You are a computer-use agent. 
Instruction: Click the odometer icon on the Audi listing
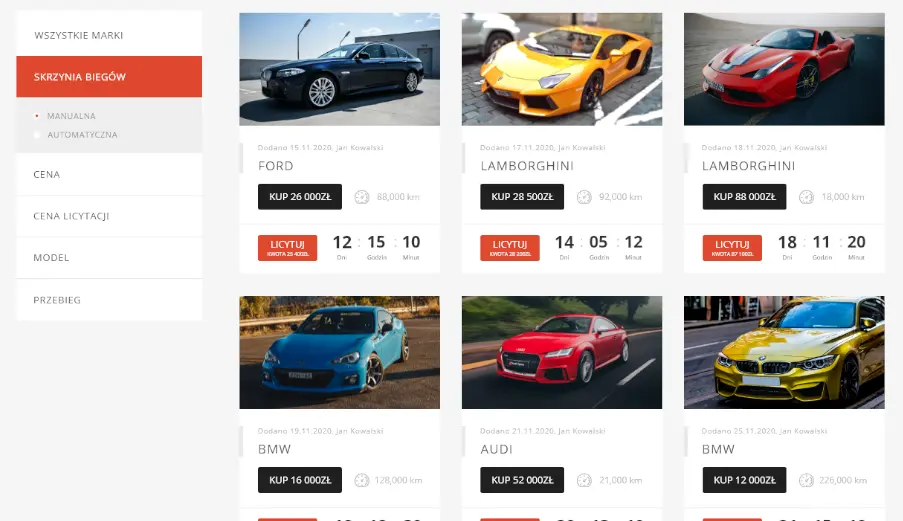click(584, 480)
